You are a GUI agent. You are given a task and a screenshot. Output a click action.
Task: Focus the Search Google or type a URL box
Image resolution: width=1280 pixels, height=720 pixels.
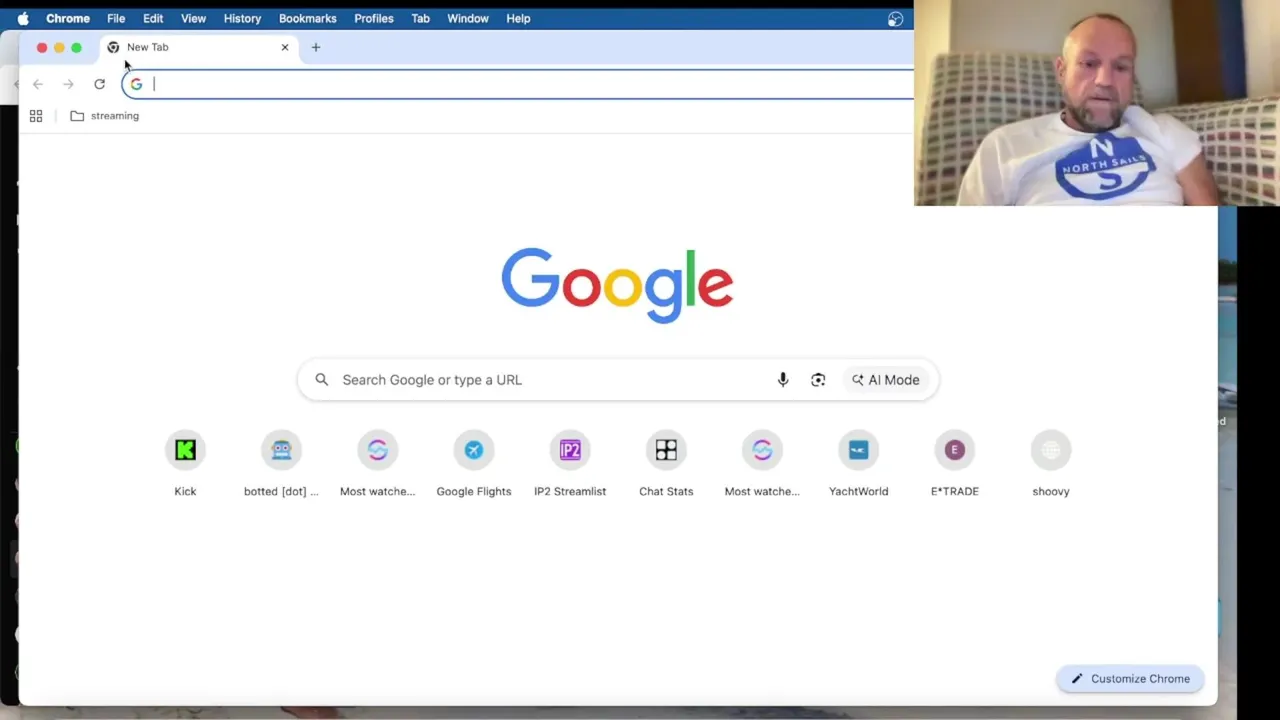(617, 380)
